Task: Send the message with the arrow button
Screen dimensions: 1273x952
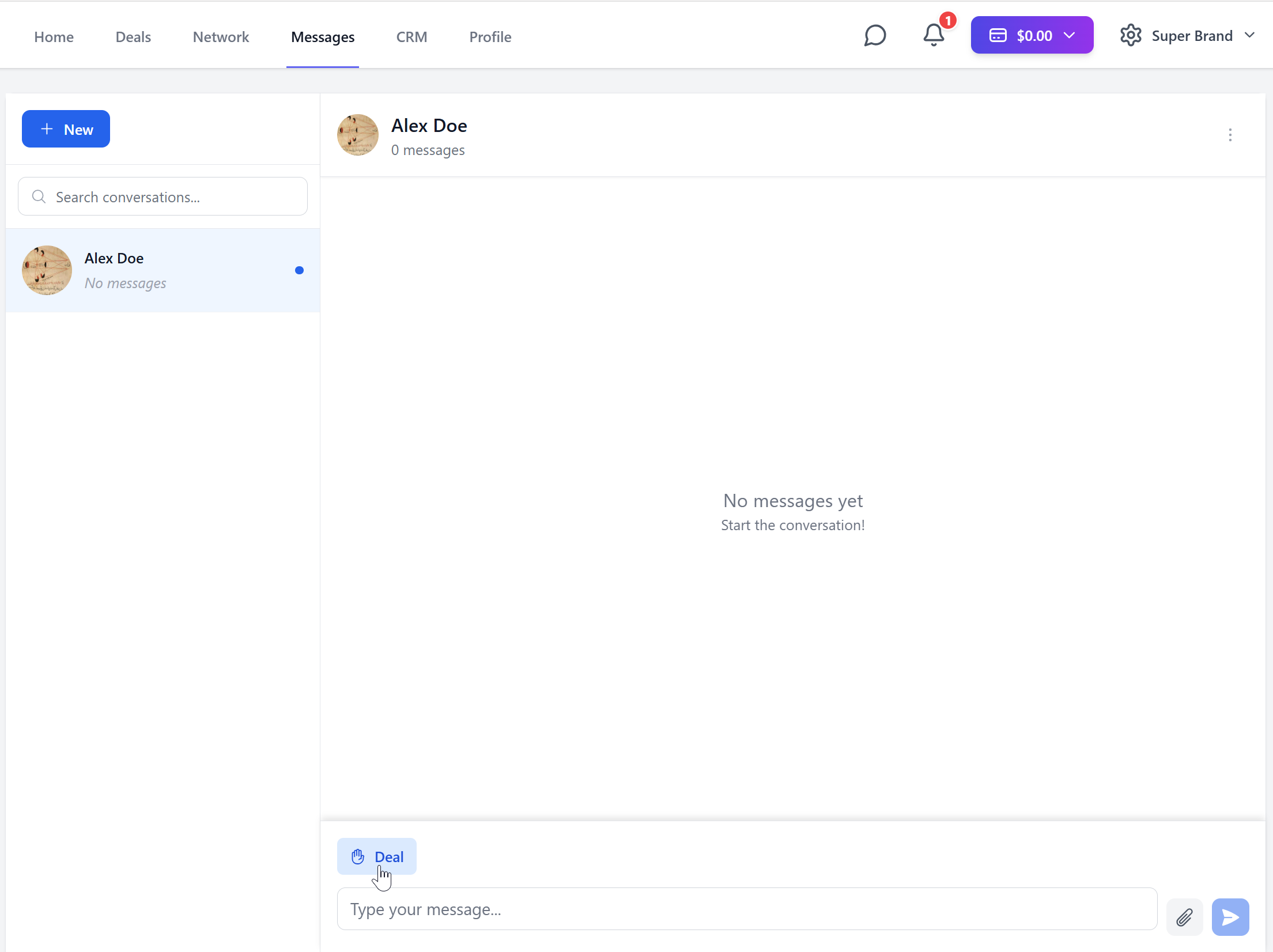Action: click(x=1230, y=917)
